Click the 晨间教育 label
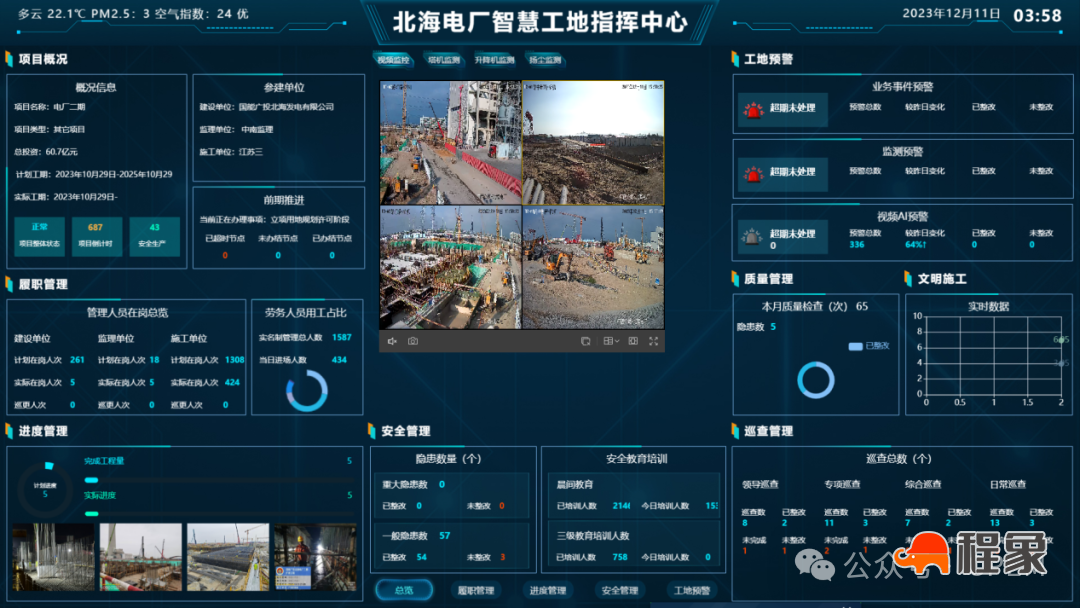1080x608 pixels. 575,484
